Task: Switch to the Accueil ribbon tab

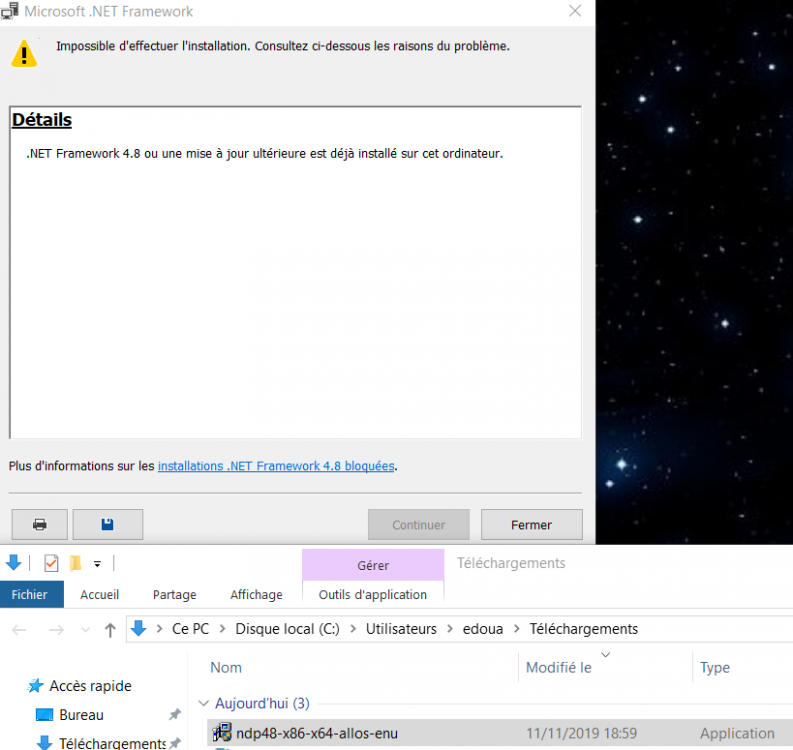Action: click(x=100, y=594)
